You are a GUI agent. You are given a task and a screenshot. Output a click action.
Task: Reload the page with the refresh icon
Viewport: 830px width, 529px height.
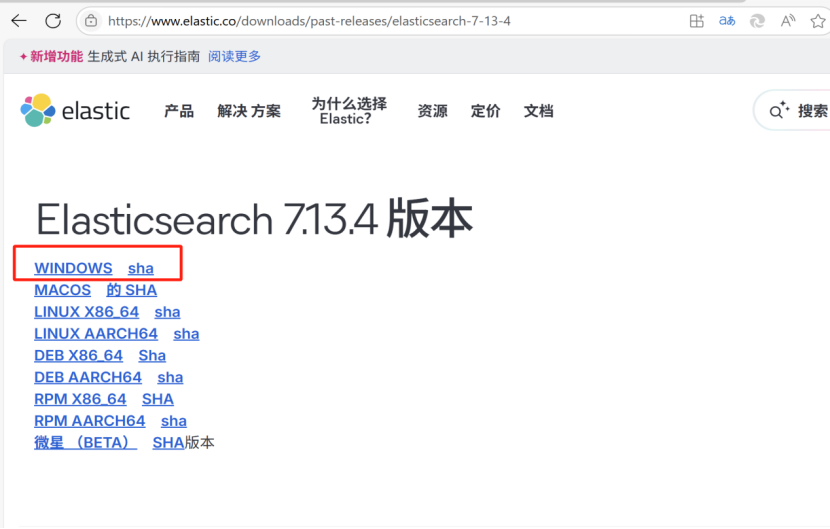coord(53,21)
